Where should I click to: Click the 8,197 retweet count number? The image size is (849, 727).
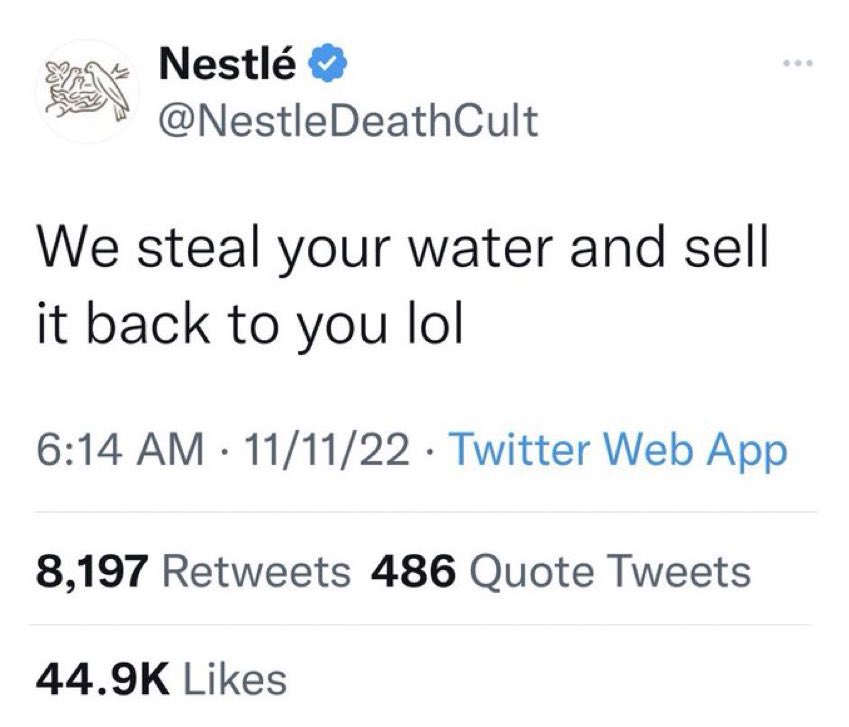pos(92,572)
